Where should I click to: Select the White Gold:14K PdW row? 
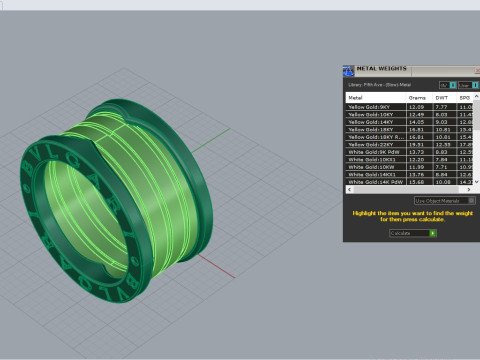pyautogui.click(x=409, y=182)
